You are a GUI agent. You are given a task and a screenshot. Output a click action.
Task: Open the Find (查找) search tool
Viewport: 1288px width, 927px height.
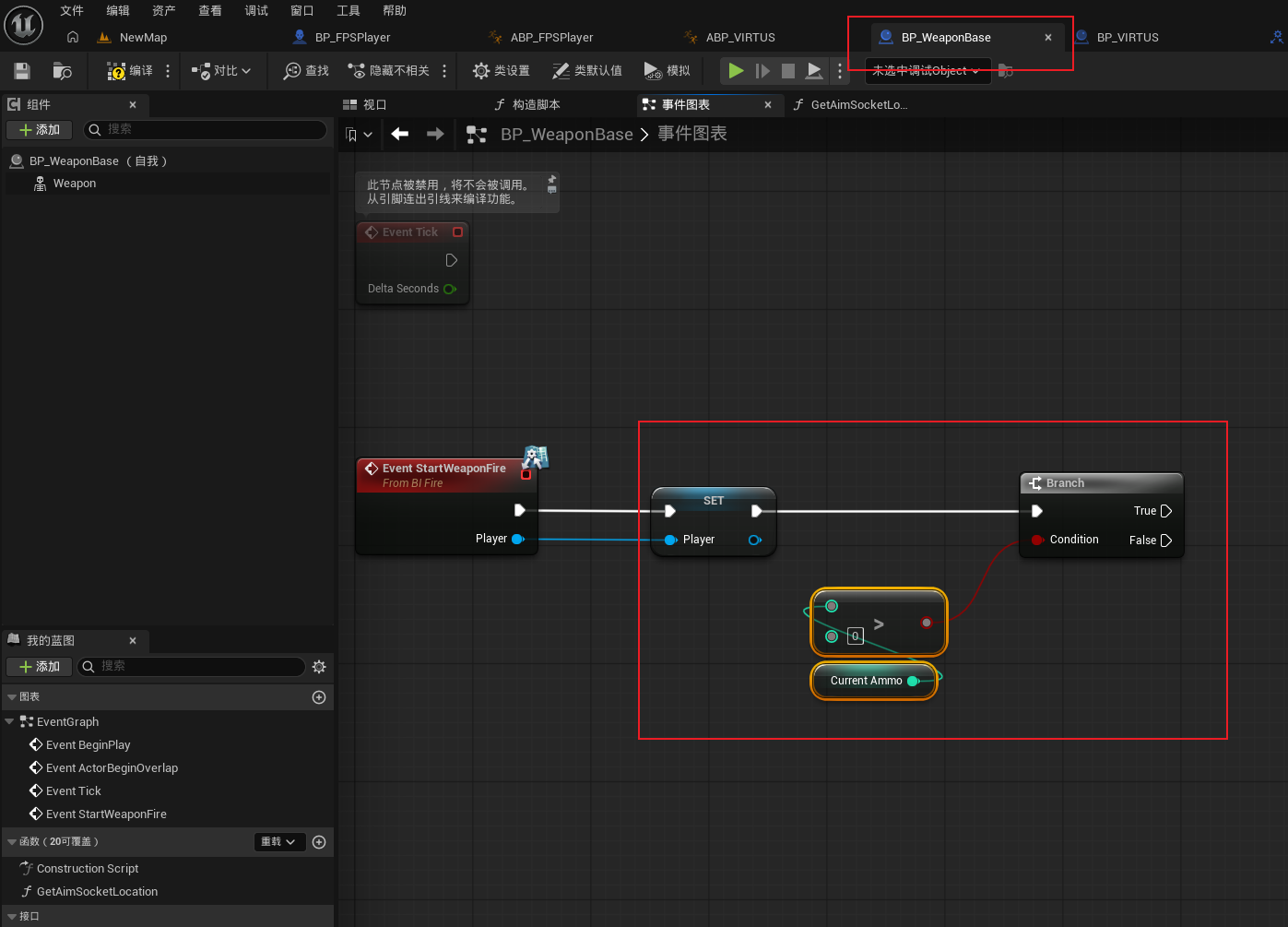point(306,71)
